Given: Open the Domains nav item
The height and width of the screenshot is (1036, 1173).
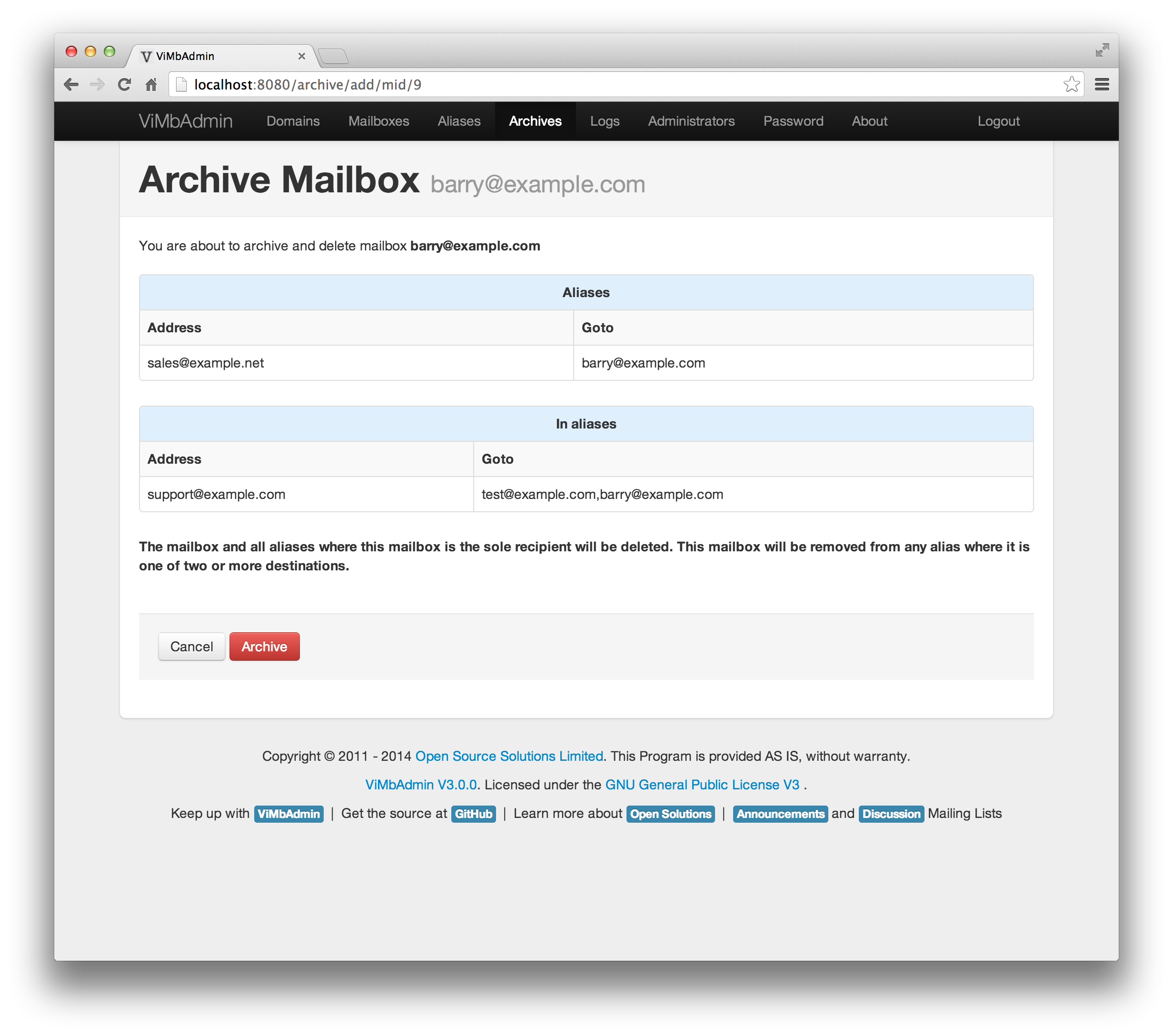Looking at the screenshot, I should pyautogui.click(x=293, y=121).
